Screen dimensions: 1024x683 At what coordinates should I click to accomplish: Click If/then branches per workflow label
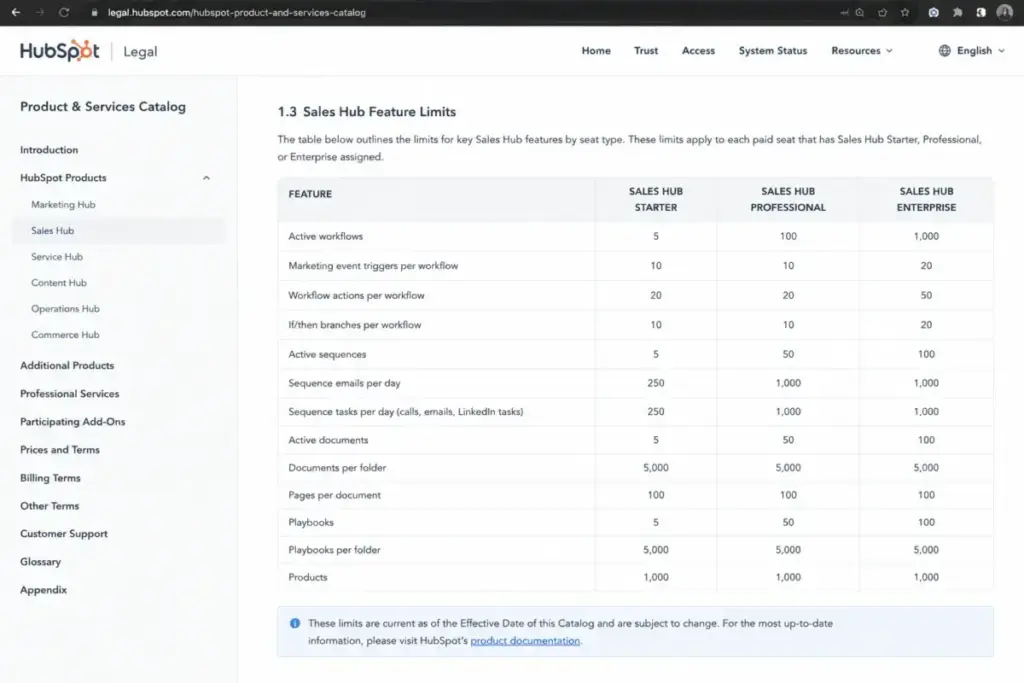coord(355,325)
